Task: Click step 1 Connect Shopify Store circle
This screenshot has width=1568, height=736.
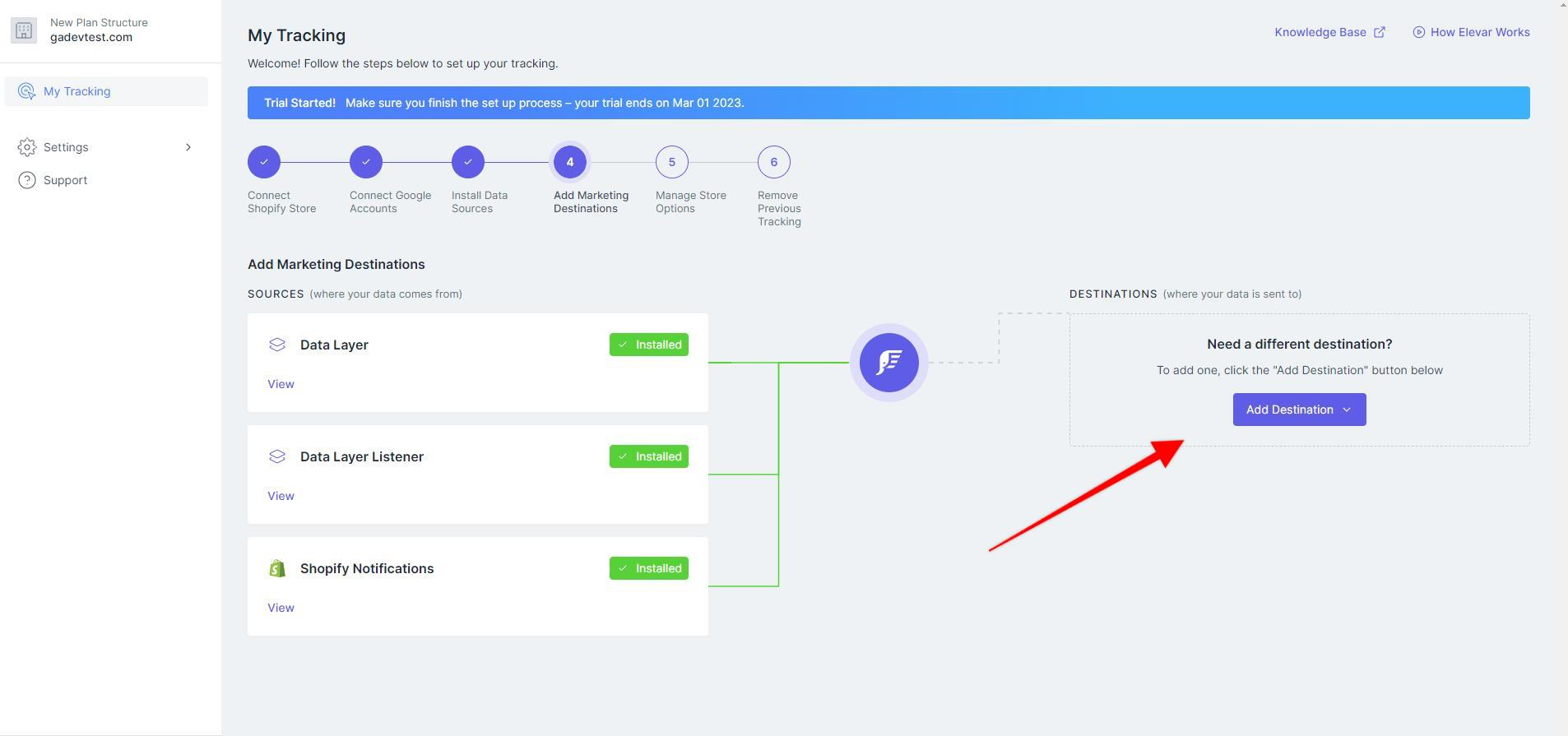Action: point(264,162)
